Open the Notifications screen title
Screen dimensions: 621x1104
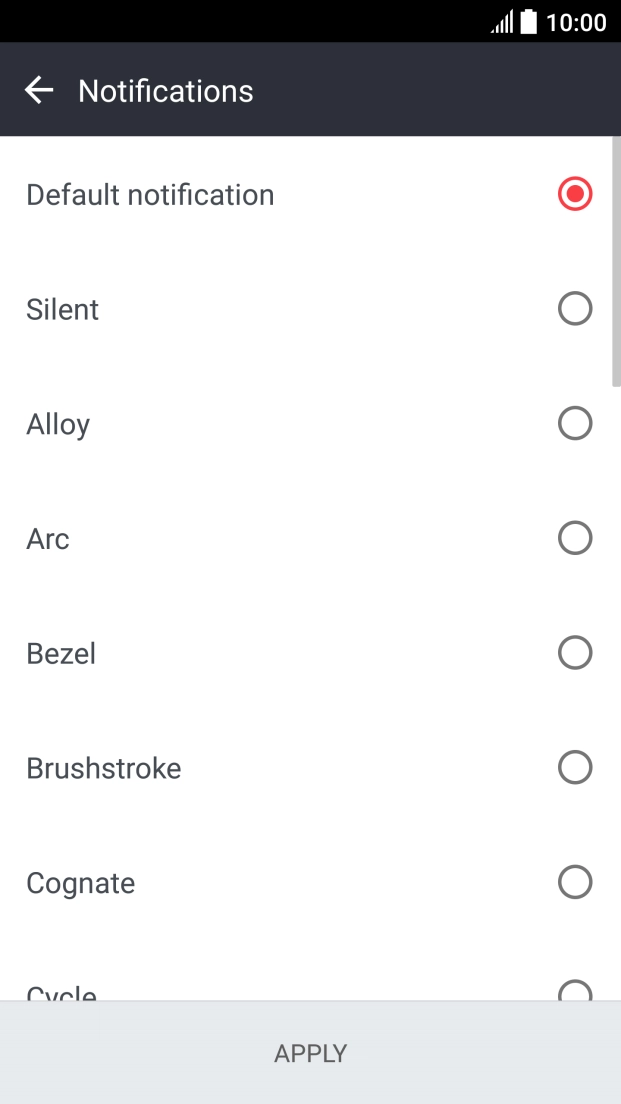pos(166,90)
